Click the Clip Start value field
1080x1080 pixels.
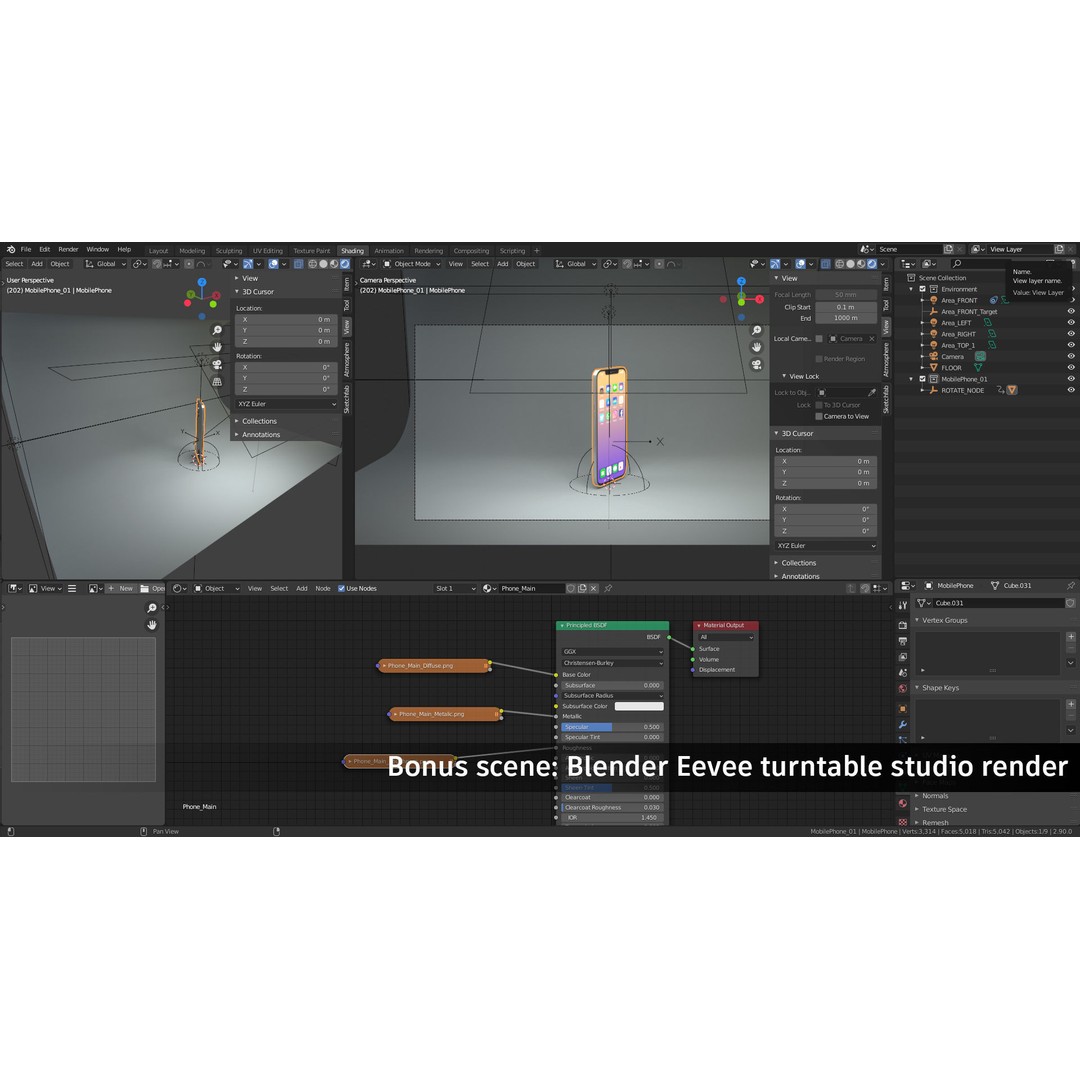(846, 307)
